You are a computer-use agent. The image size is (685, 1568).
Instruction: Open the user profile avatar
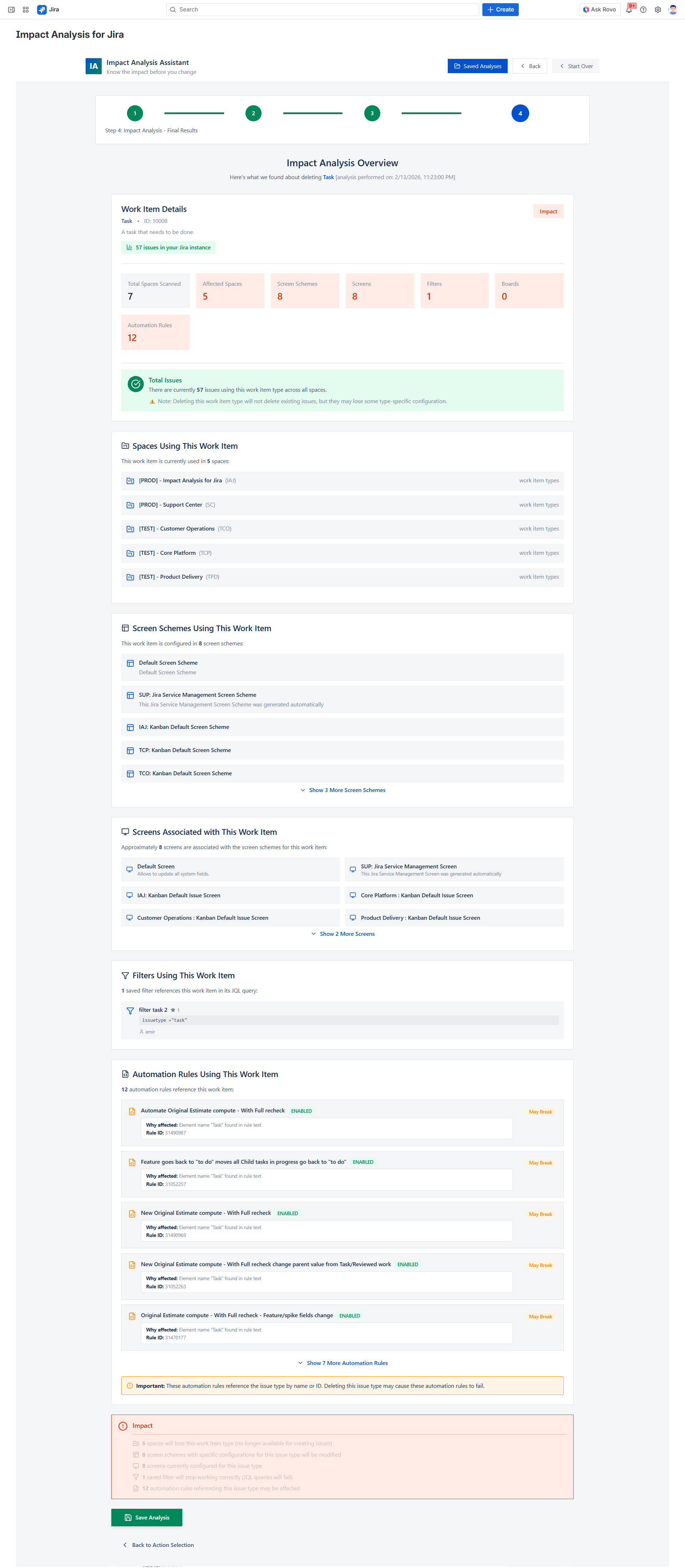[x=672, y=10]
